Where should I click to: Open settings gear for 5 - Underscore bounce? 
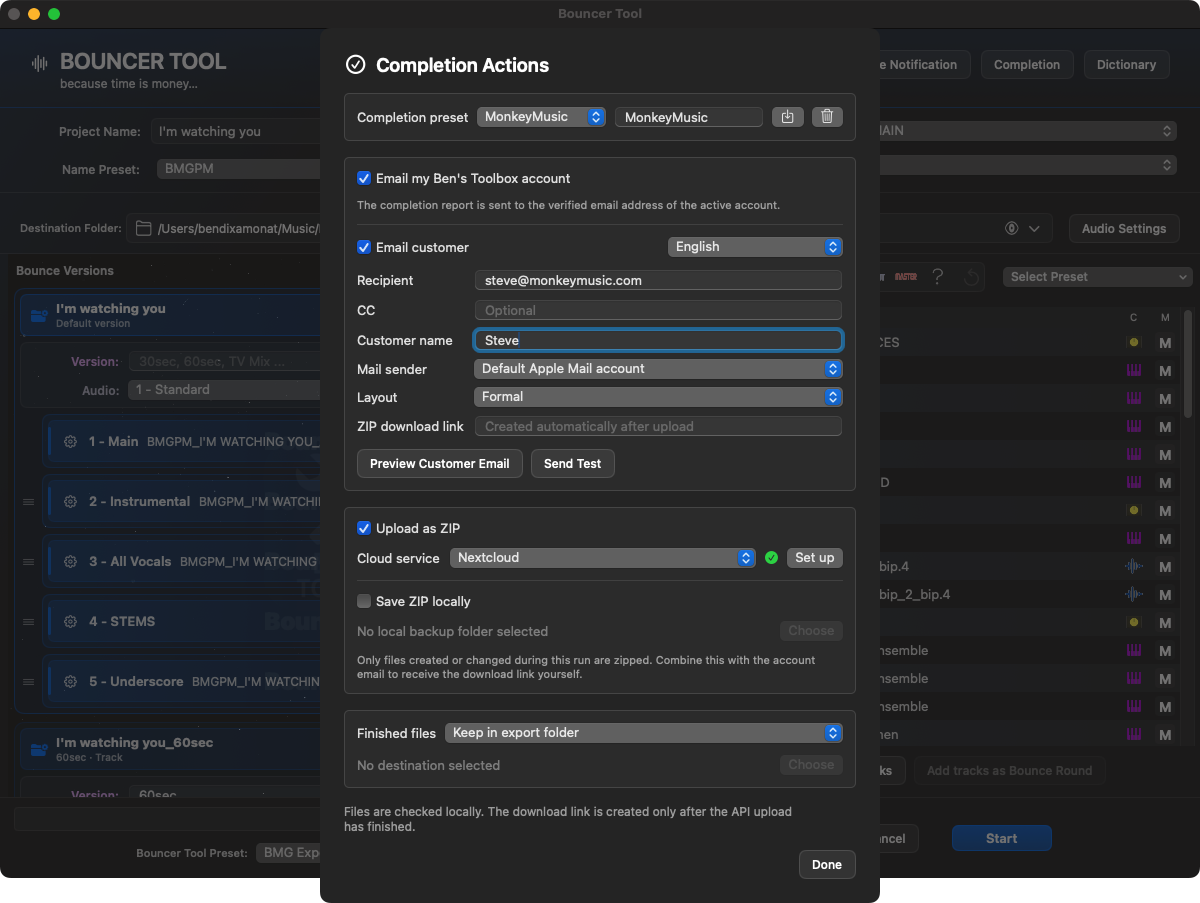click(70, 682)
